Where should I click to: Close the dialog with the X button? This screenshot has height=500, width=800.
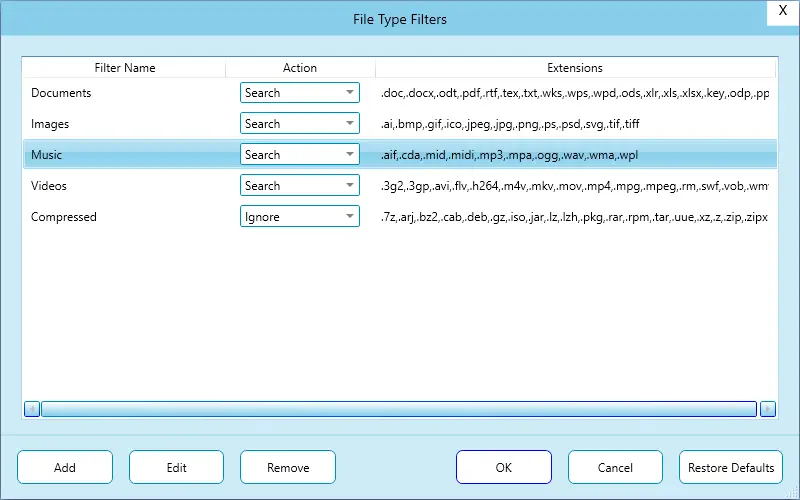(783, 12)
